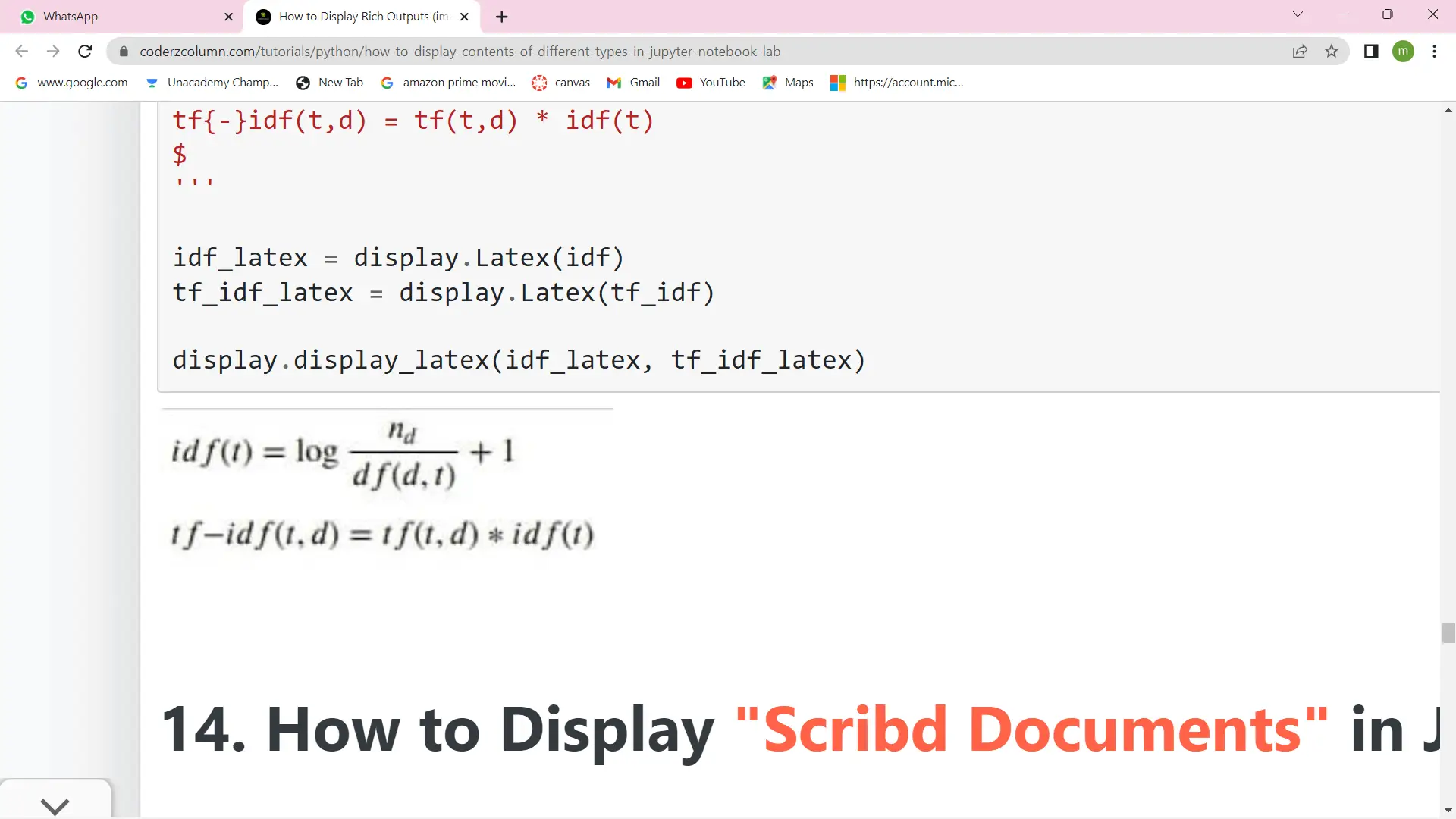Click the Chrome forward navigation arrow
Image resolution: width=1456 pixels, height=819 pixels.
pos(53,51)
